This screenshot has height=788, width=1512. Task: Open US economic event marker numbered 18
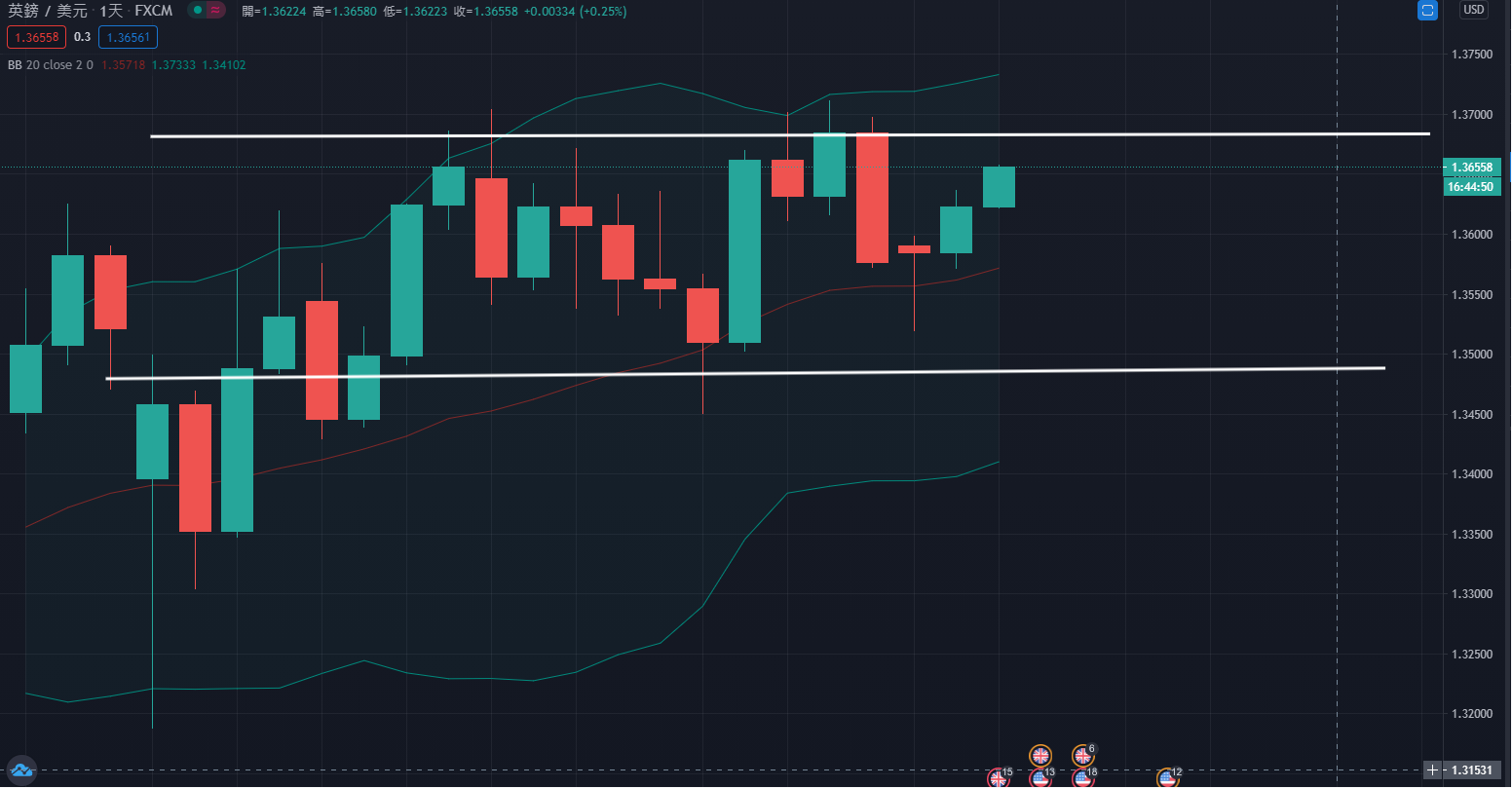[x=1082, y=778]
